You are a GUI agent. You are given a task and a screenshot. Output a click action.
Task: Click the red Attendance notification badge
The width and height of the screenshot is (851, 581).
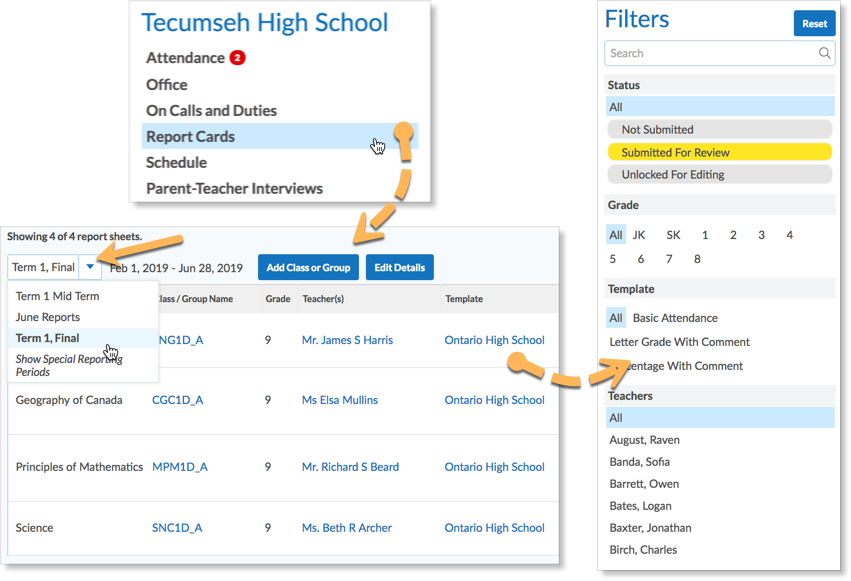(x=237, y=58)
